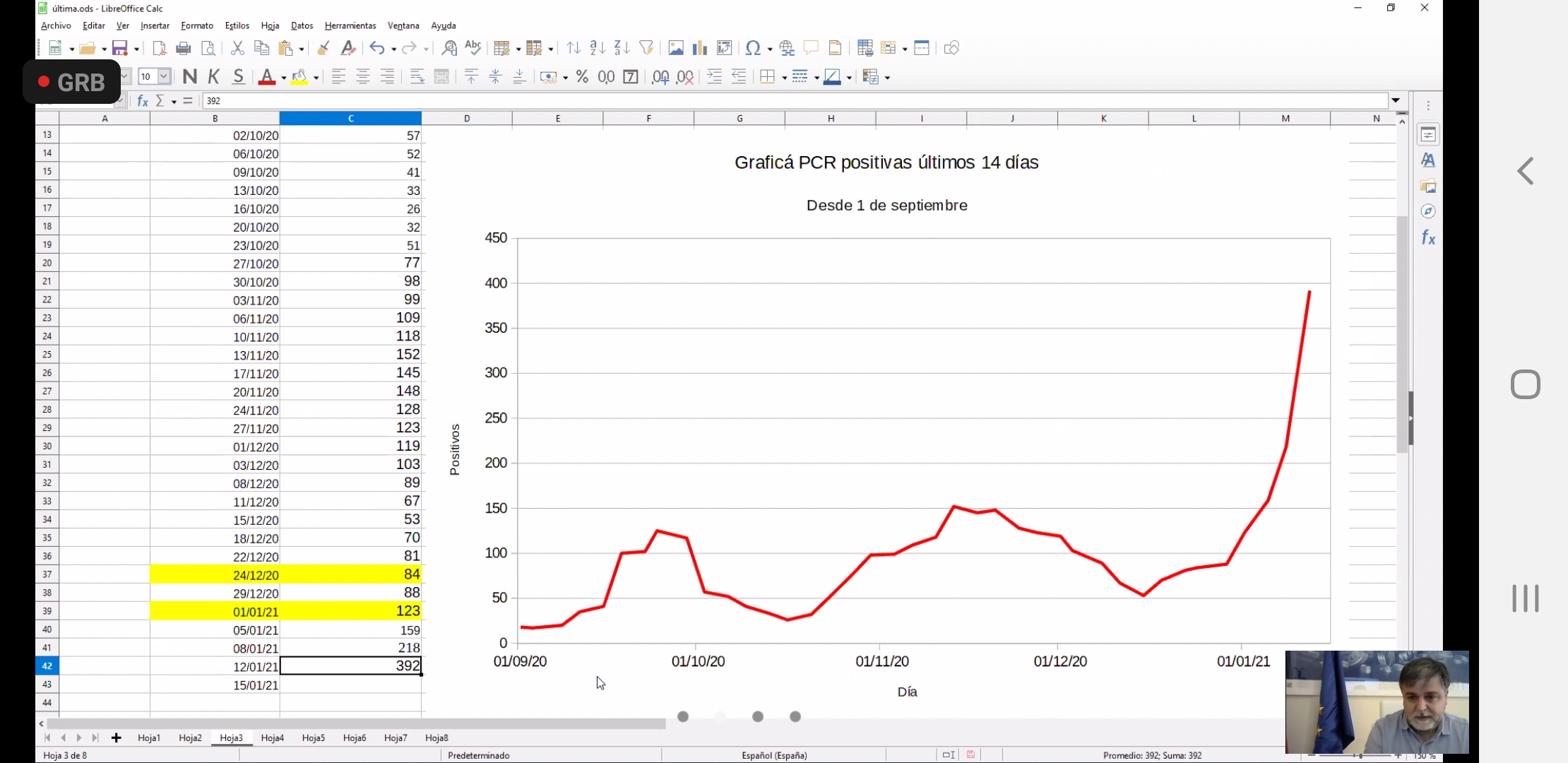1568x763 pixels.
Task: Open Find and Replace tool
Action: (449, 48)
